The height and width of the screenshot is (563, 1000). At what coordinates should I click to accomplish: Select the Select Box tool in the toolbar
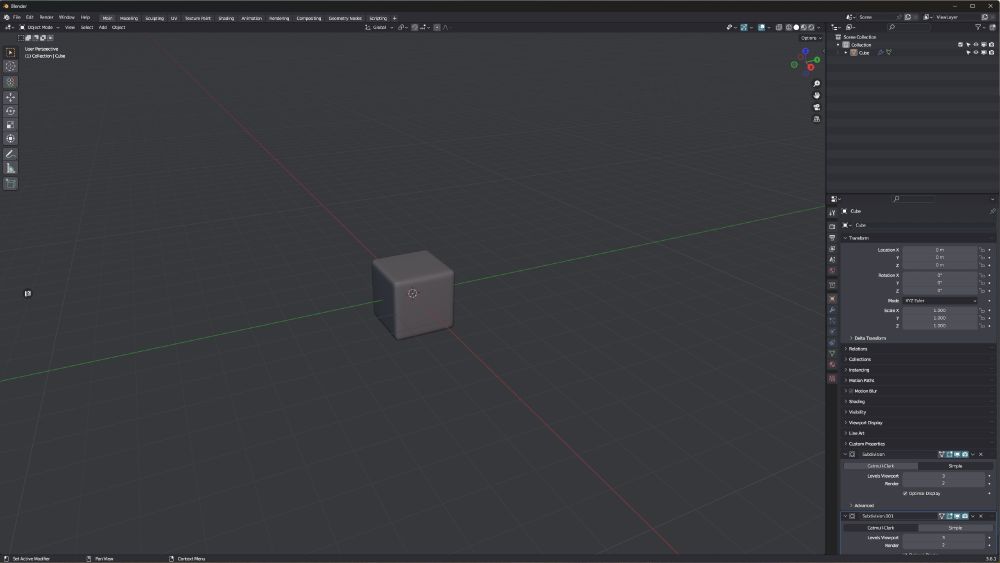(x=10, y=52)
